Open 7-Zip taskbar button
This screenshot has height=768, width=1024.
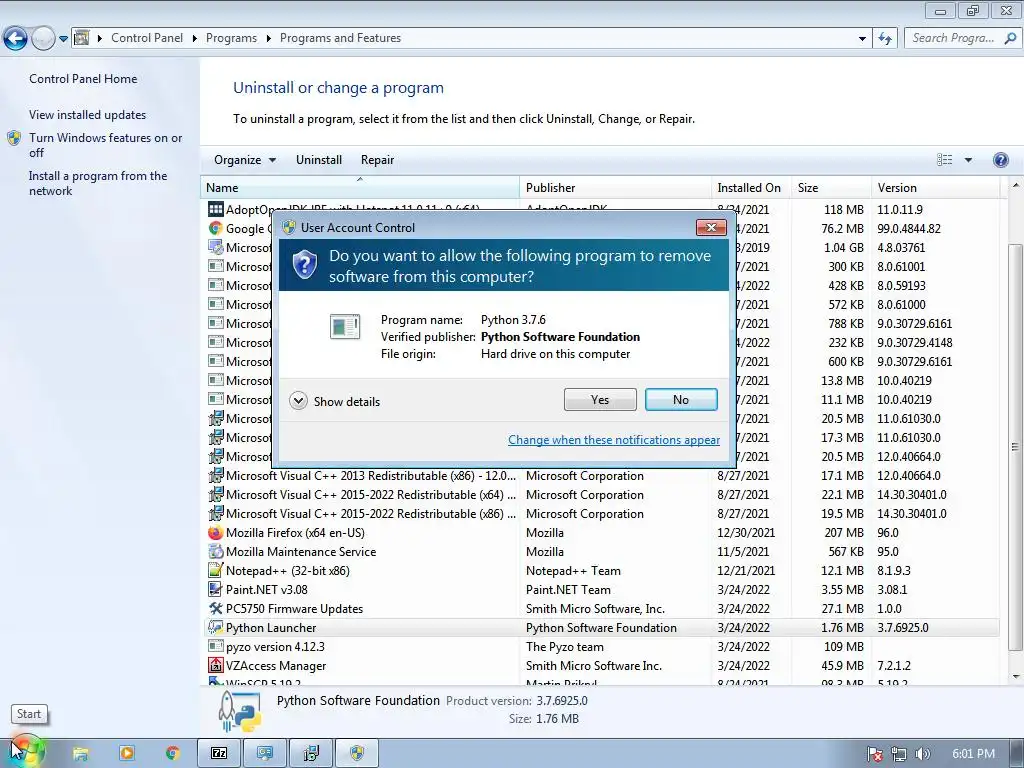(219, 754)
